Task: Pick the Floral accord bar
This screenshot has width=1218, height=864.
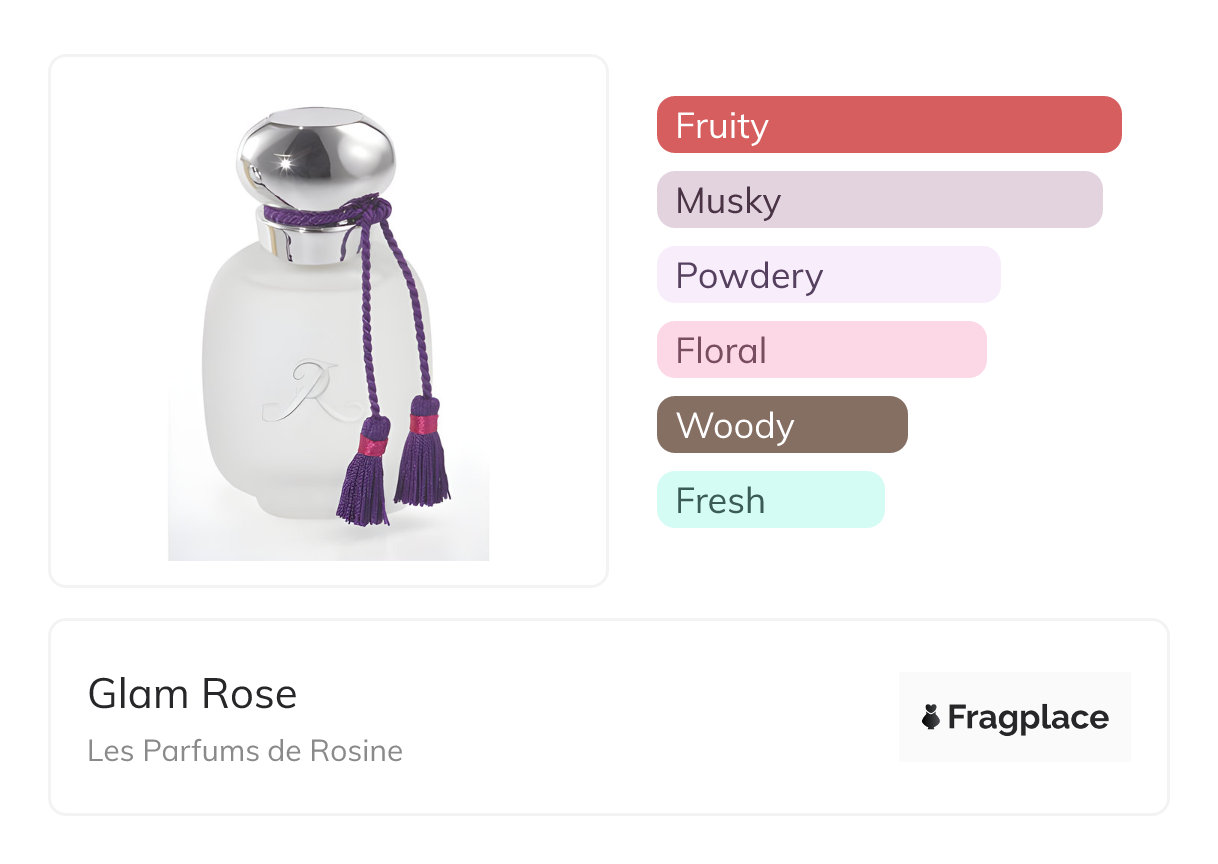Action: (x=821, y=350)
